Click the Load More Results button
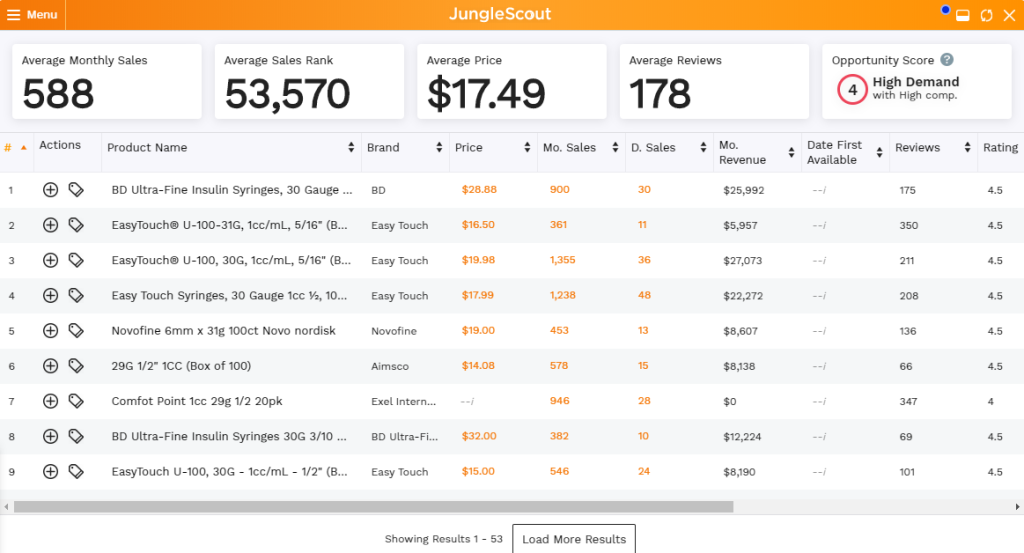 574,539
